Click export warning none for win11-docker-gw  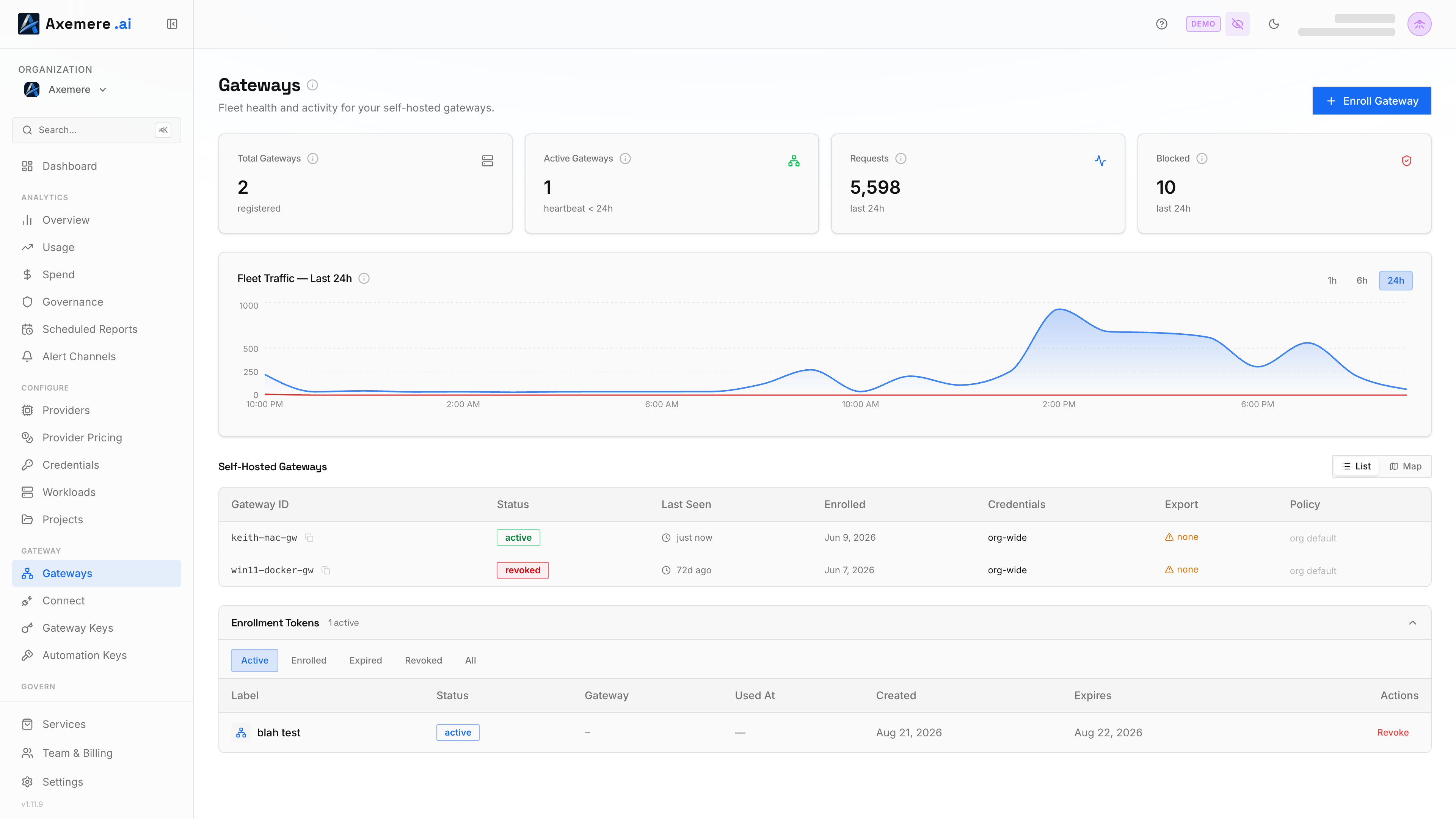(1181, 570)
